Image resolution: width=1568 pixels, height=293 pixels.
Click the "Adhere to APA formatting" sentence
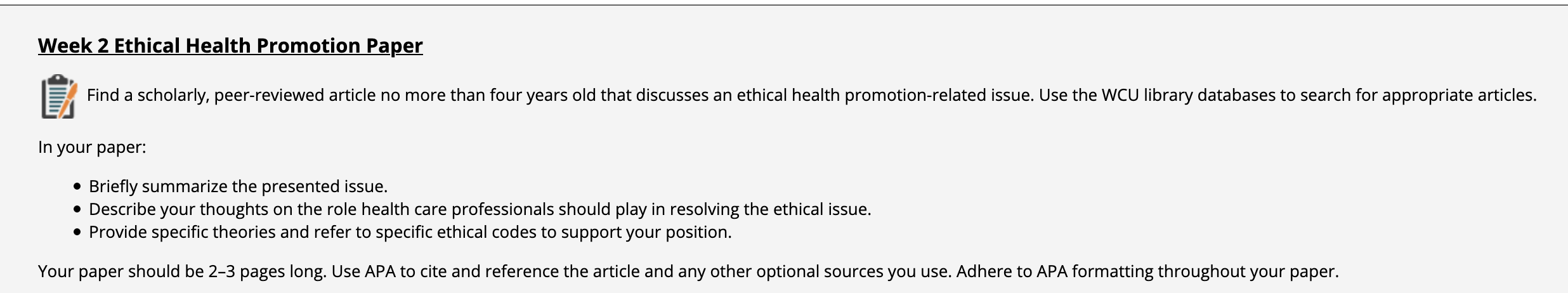pos(1147,271)
